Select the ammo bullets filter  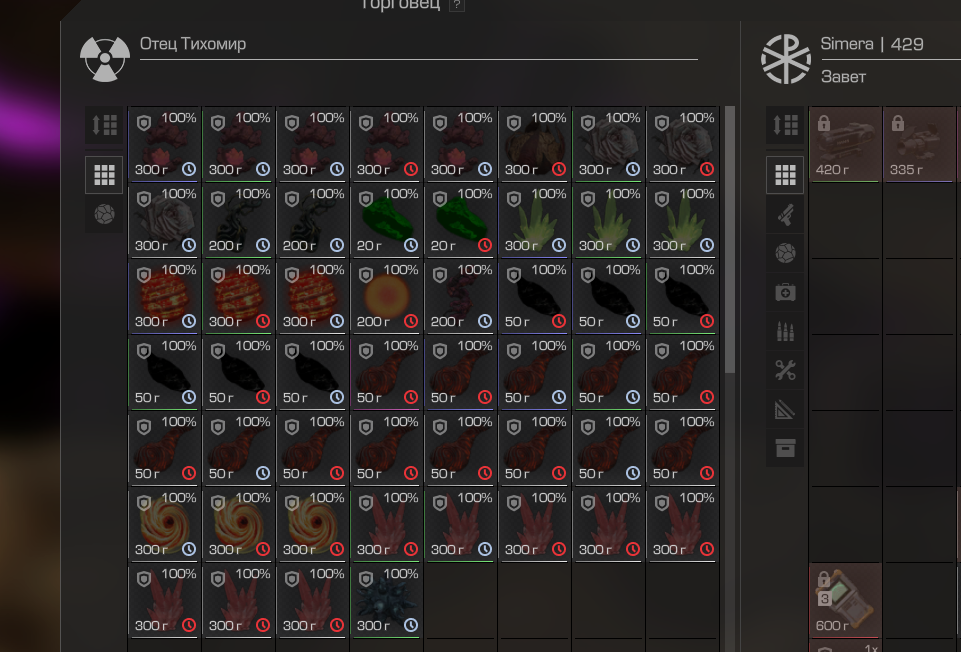point(784,332)
